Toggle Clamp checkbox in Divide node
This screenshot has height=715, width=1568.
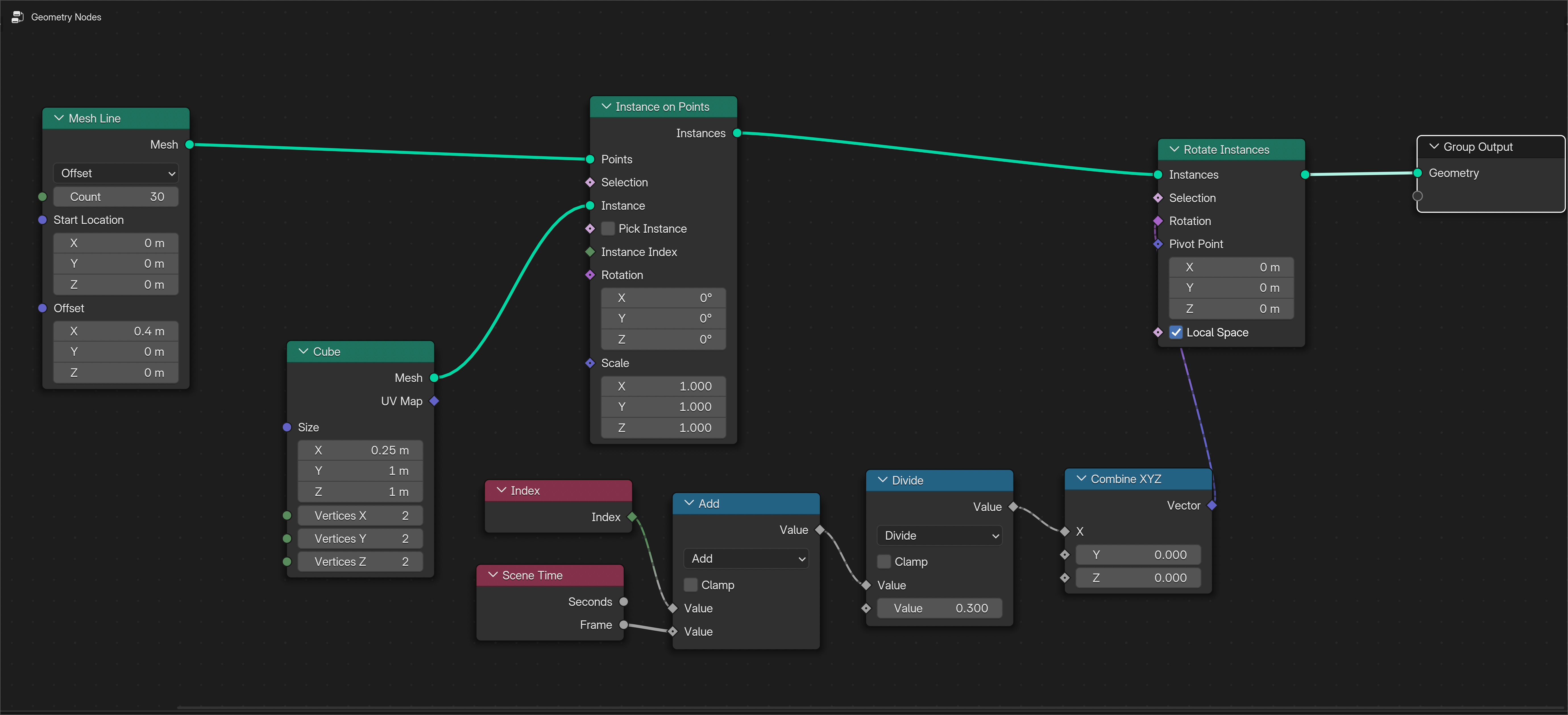pos(884,562)
